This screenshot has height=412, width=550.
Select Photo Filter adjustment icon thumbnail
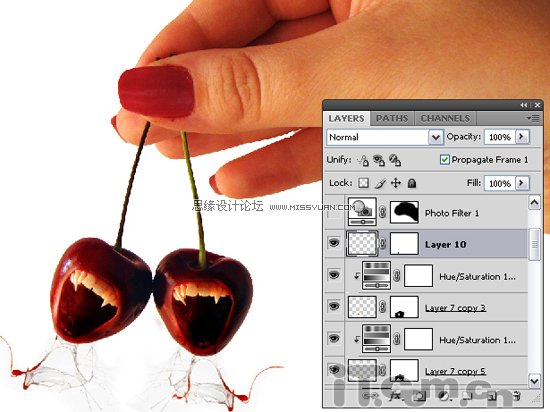pos(362,211)
